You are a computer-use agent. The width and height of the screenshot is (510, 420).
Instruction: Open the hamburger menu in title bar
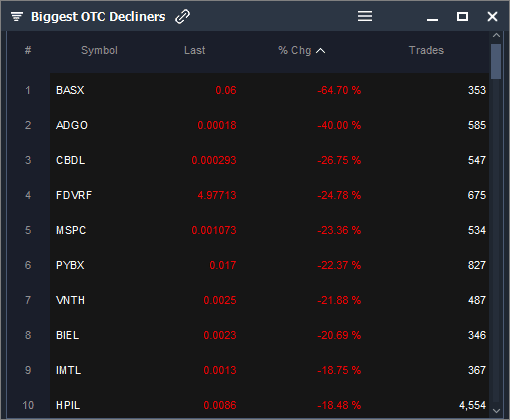(x=365, y=16)
